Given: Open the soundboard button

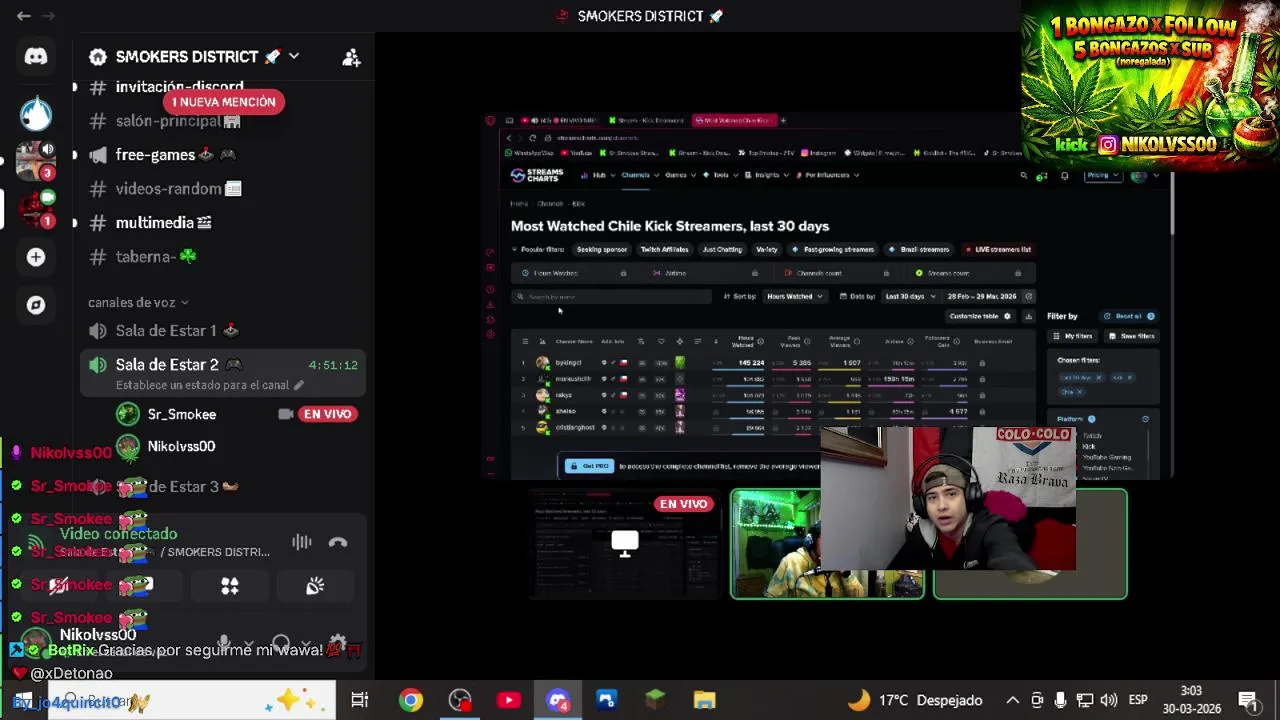Looking at the screenshot, I should [x=315, y=586].
